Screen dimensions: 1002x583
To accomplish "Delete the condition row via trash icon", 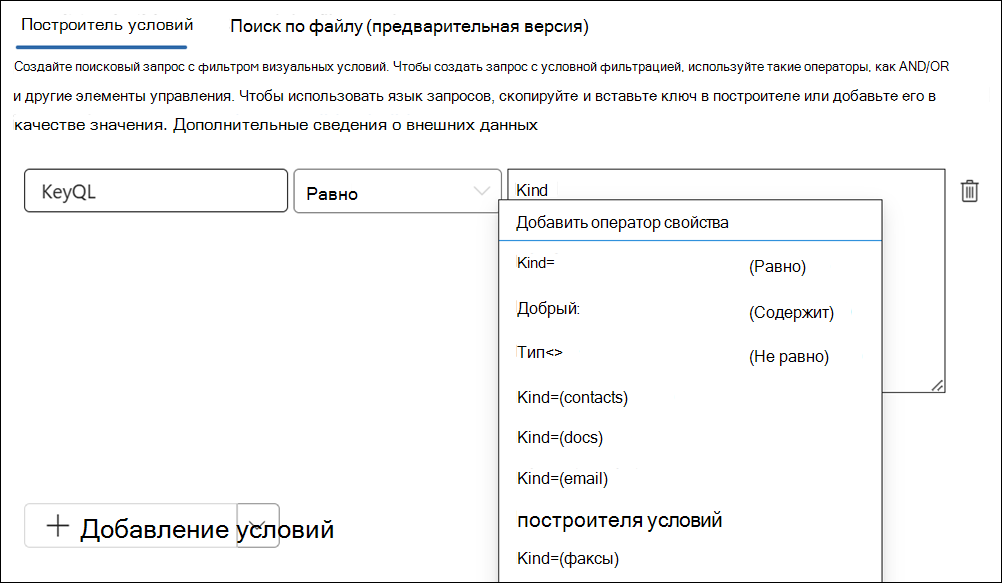I will tap(968, 191).
